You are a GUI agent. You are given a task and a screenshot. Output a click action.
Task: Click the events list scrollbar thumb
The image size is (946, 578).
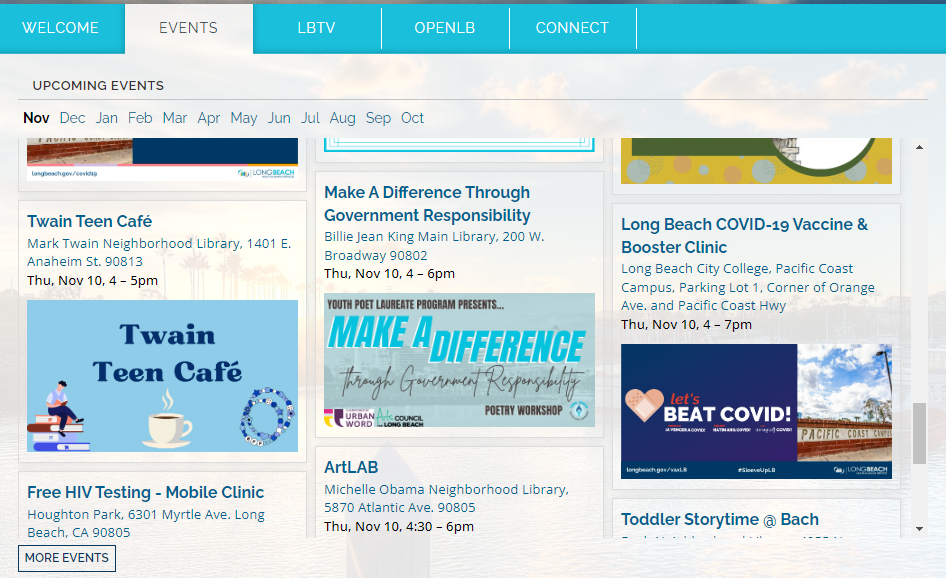point(919,433)
